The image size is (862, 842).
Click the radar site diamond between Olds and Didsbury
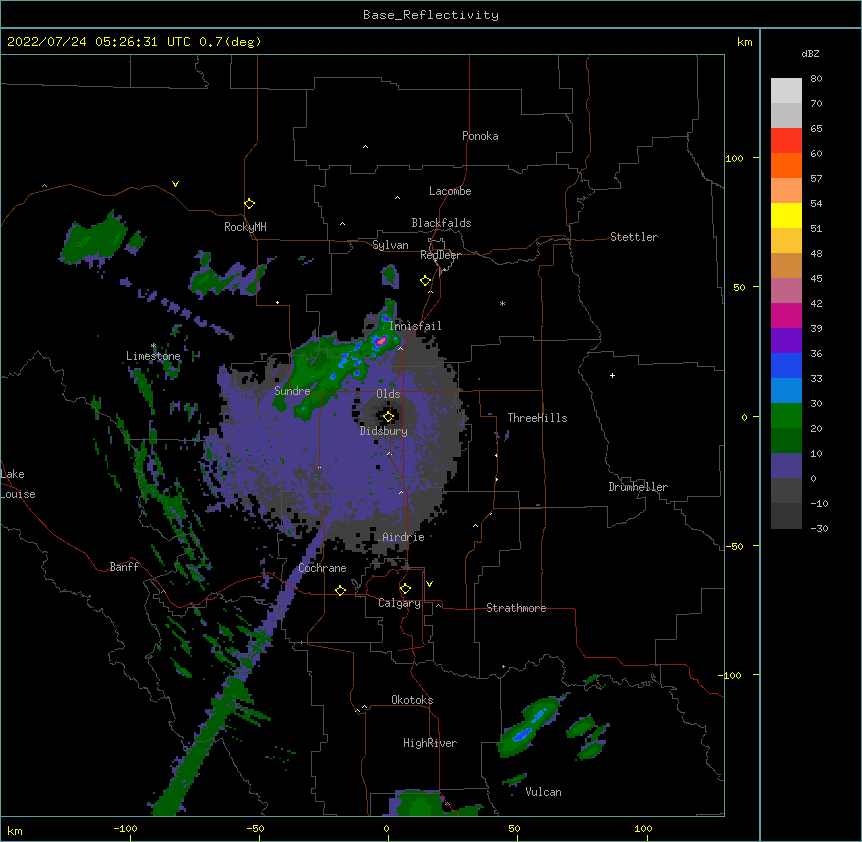click(x=389, y=417)
